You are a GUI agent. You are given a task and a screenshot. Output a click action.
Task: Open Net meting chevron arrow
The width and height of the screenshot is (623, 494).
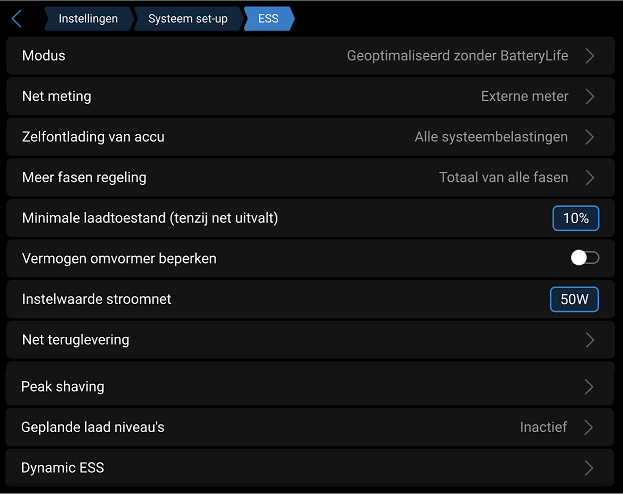pyautogui.click(x=590, y=97)
